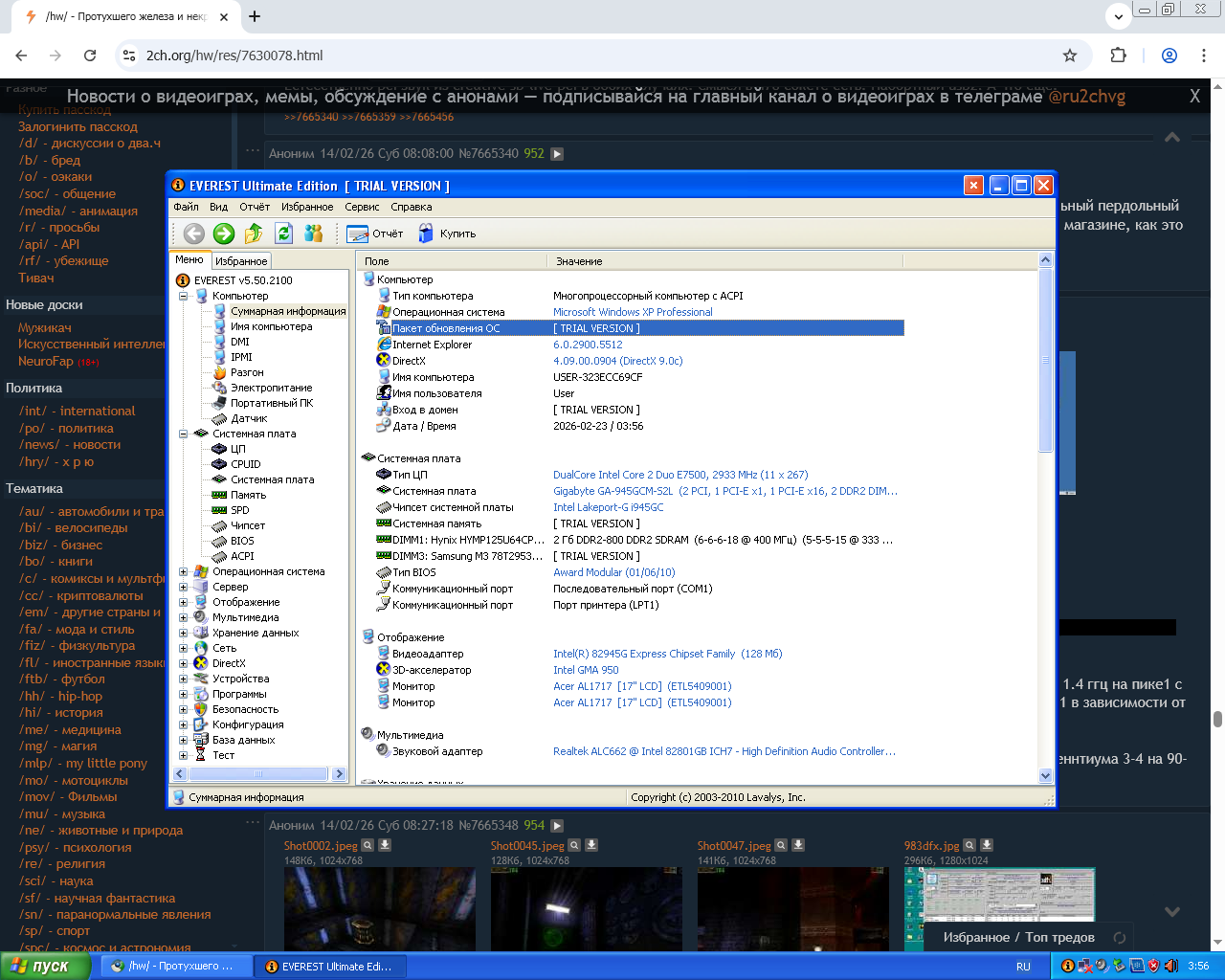Expand the Сеть tree node
Image resolution: width=1225 pixels, height=980 pixels.
(183, 648)
